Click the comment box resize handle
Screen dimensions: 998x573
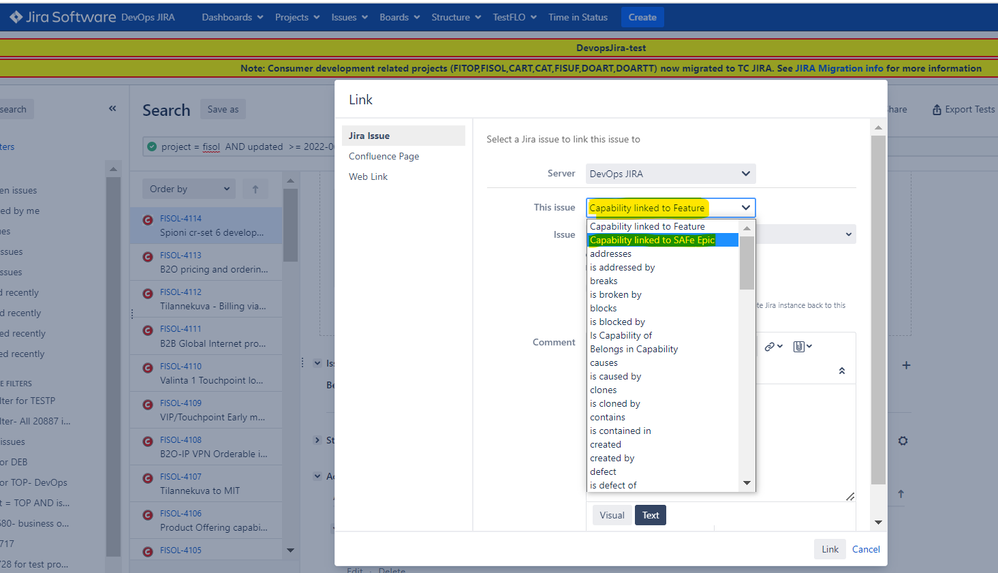coord(850,497)
